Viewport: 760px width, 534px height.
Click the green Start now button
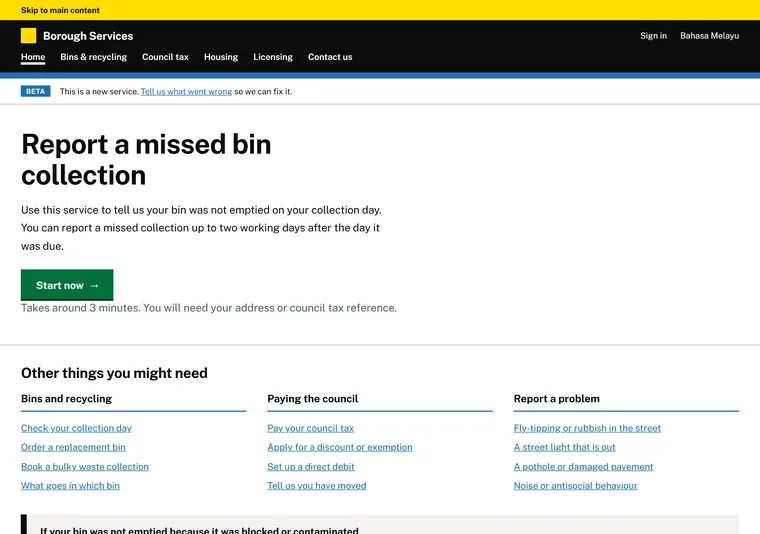tap(67, 285)
